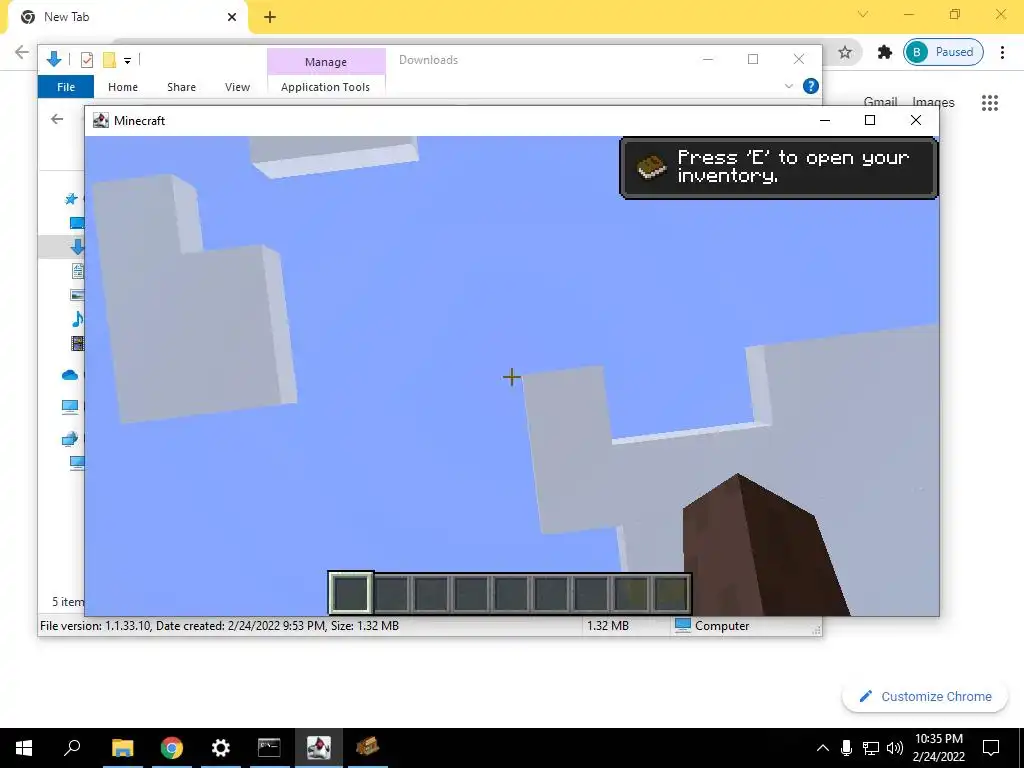Screen dimensions: 1024x768
Task: Open network status tray icon
Action: pos(871,748)
